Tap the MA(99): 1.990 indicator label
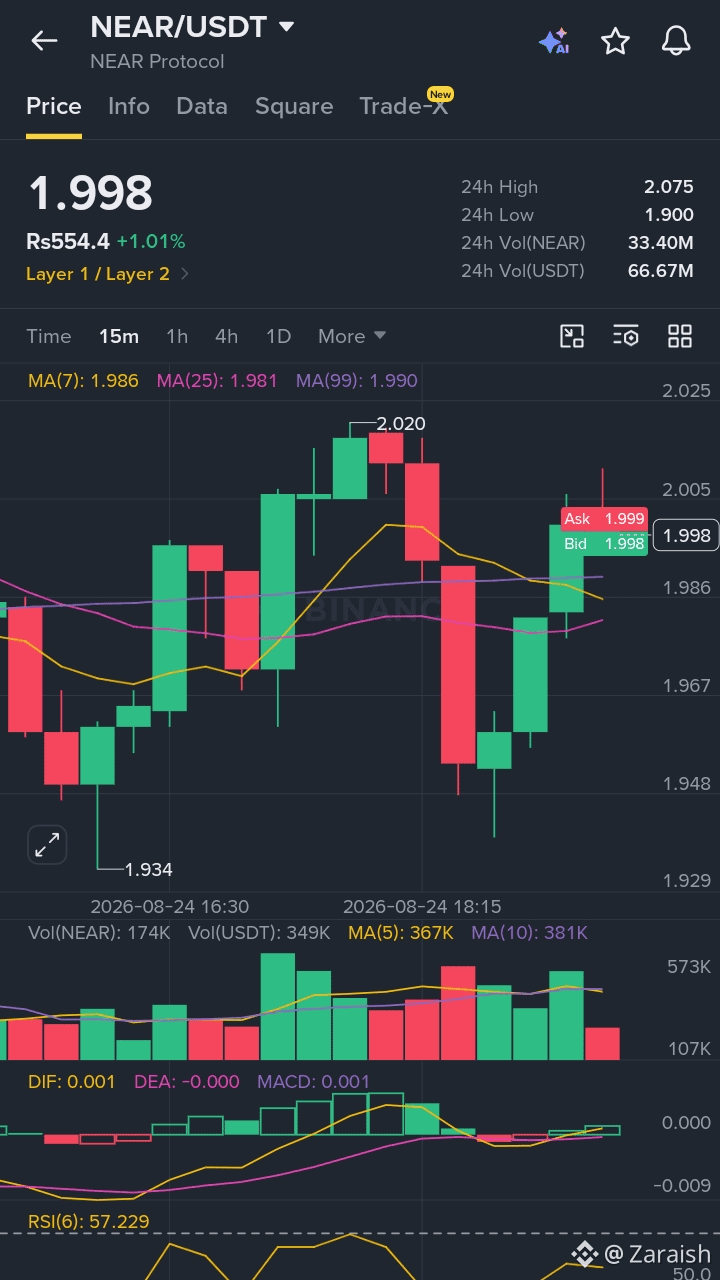This screenshot has width=720, height=1280. (x=357, y=381)
